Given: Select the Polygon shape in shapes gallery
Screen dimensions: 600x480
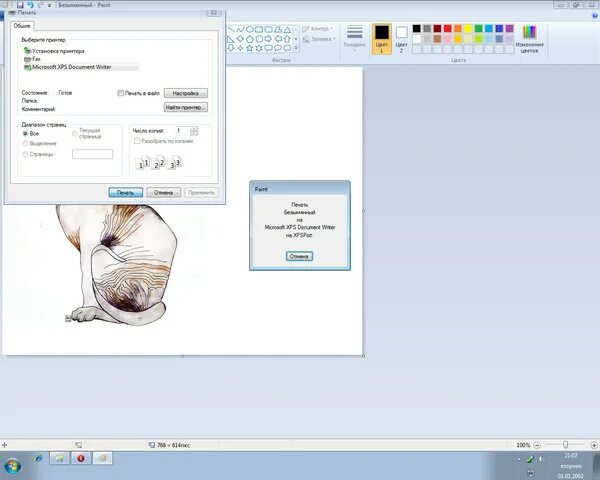Looking at the screenshot, I should 278,29.
